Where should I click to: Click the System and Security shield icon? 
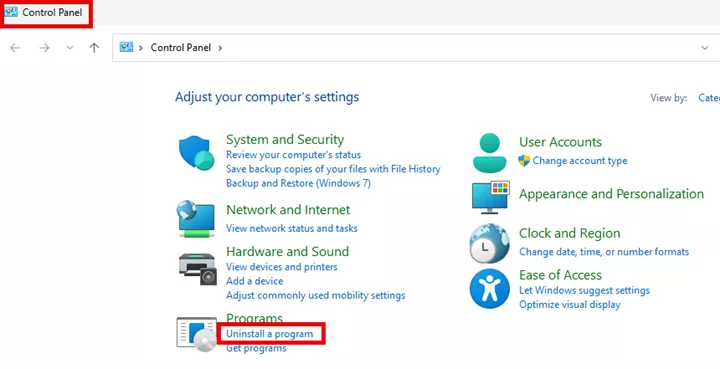(x=197, y=153)
